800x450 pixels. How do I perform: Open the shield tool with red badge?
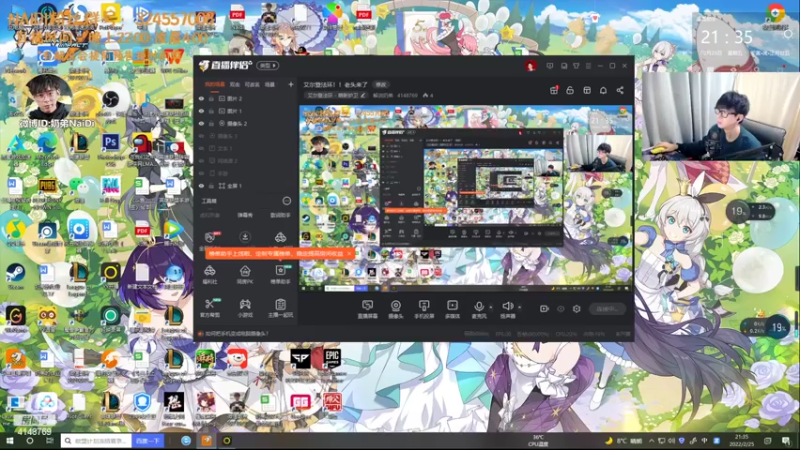click(210, 237)
